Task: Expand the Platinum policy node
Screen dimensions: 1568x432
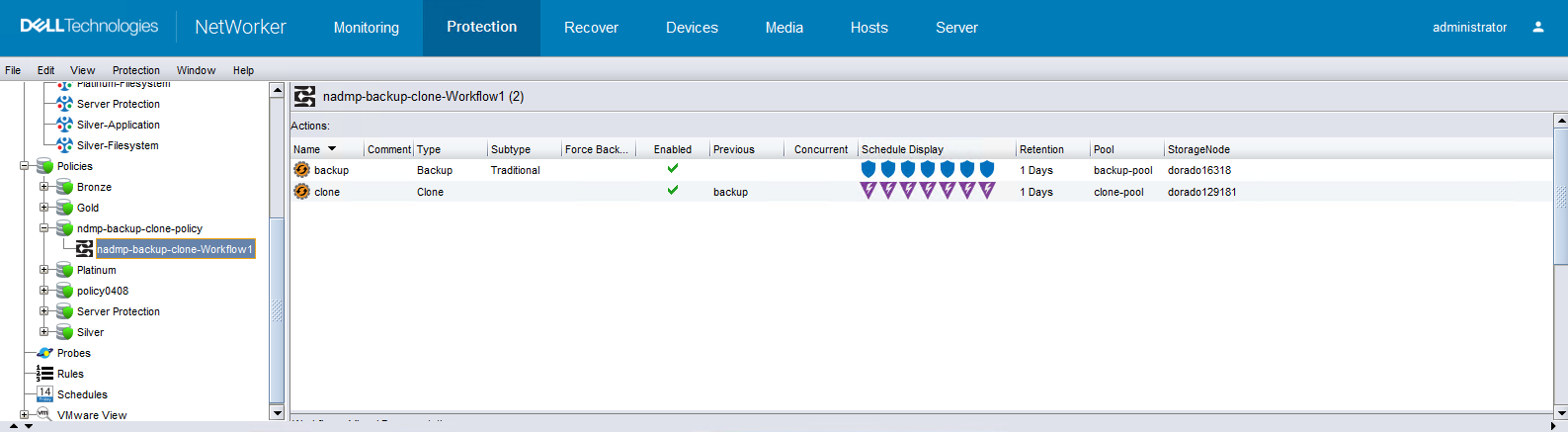Action: (x=43, y=270)
